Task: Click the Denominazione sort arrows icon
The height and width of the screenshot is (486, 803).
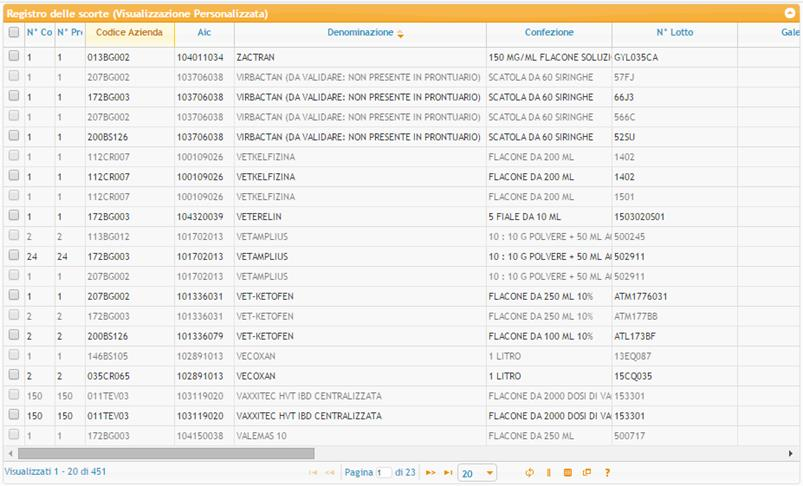Action: (400, 33)
